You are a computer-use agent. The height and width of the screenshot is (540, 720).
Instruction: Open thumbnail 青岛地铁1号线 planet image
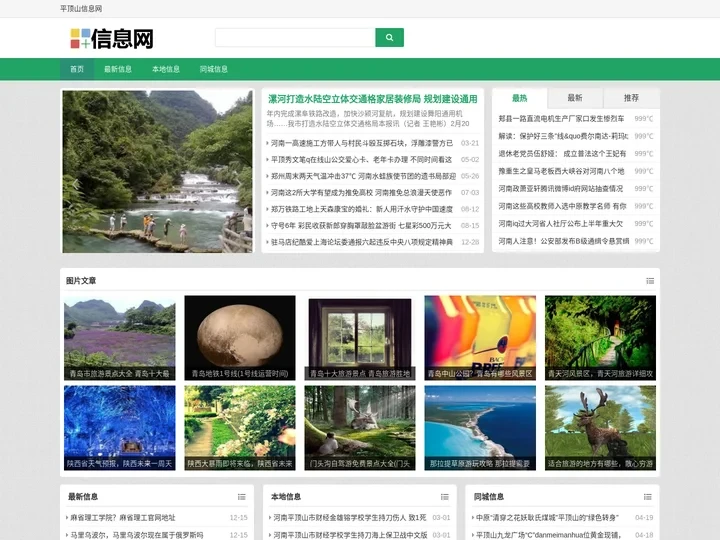(240, 338)
